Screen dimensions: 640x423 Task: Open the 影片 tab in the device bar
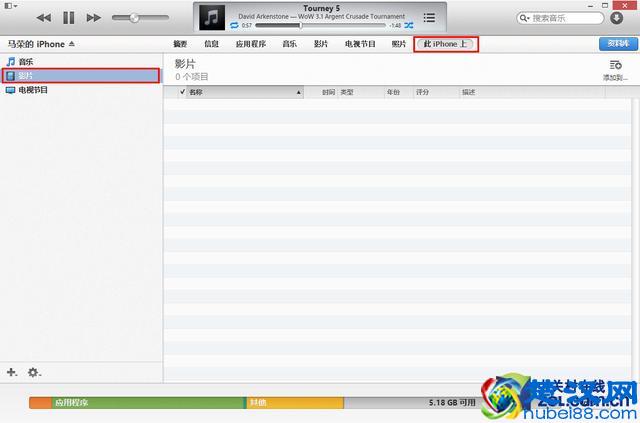(x=321, y=44)
